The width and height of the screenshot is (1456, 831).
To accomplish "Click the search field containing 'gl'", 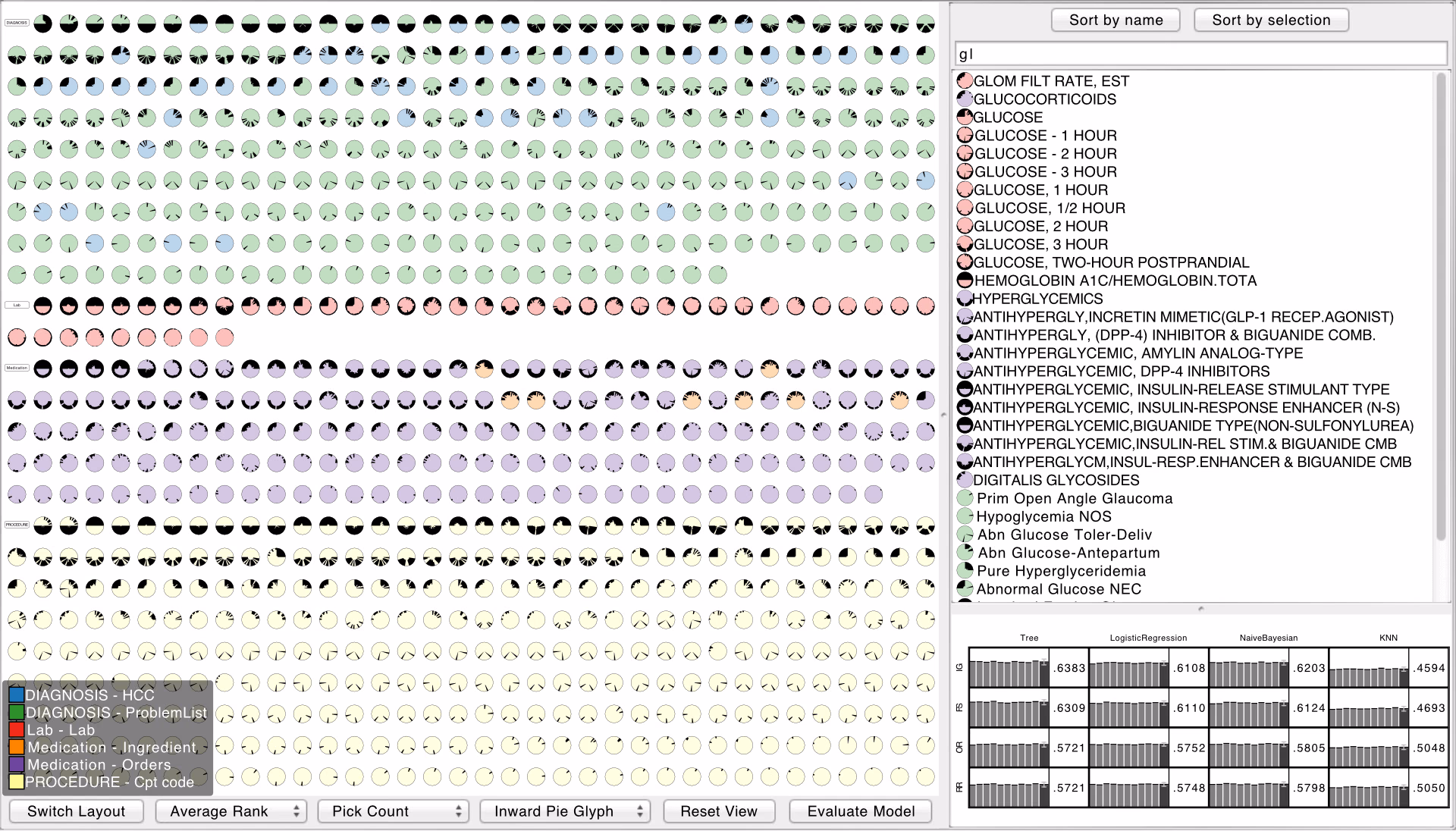I will 1200,54.
